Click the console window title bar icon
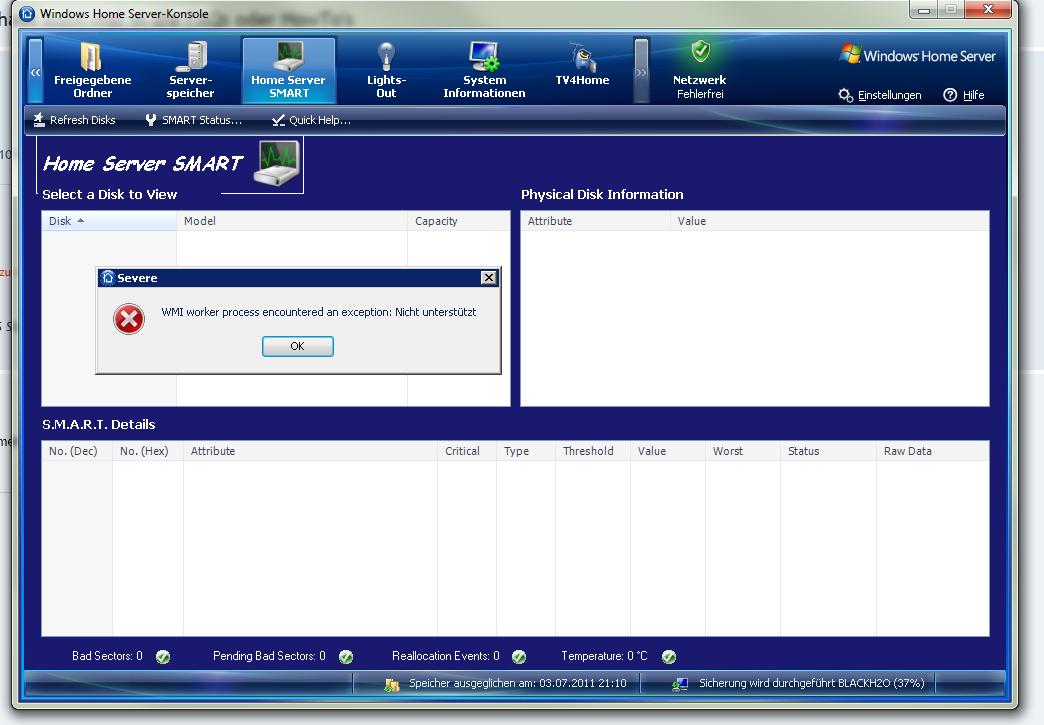This screenshot has width=1044, height=725. 27,13
